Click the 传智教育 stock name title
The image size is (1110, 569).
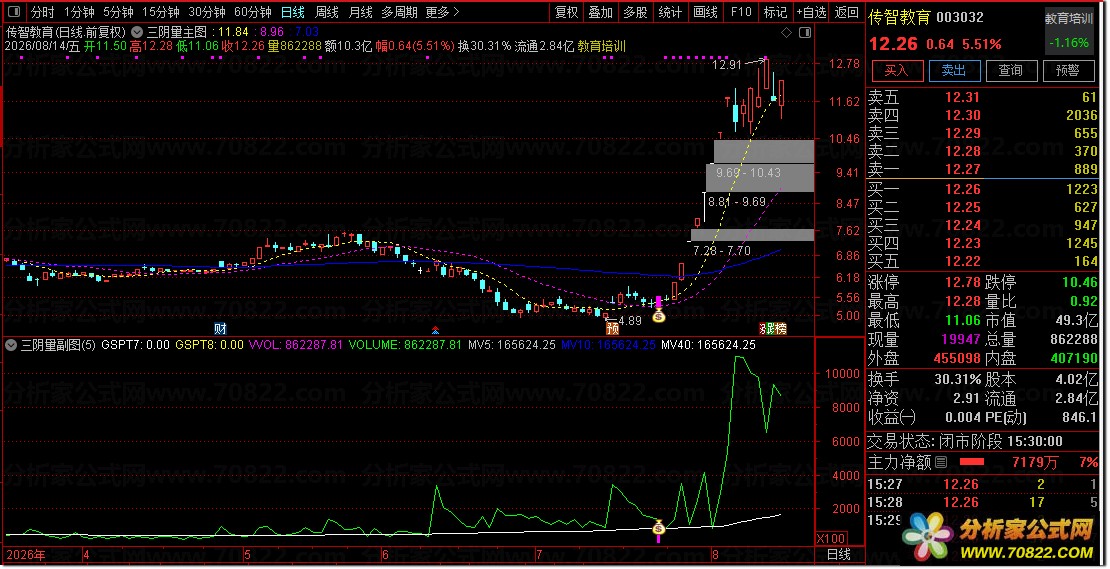pyautogui.click(x=900, y=17)
